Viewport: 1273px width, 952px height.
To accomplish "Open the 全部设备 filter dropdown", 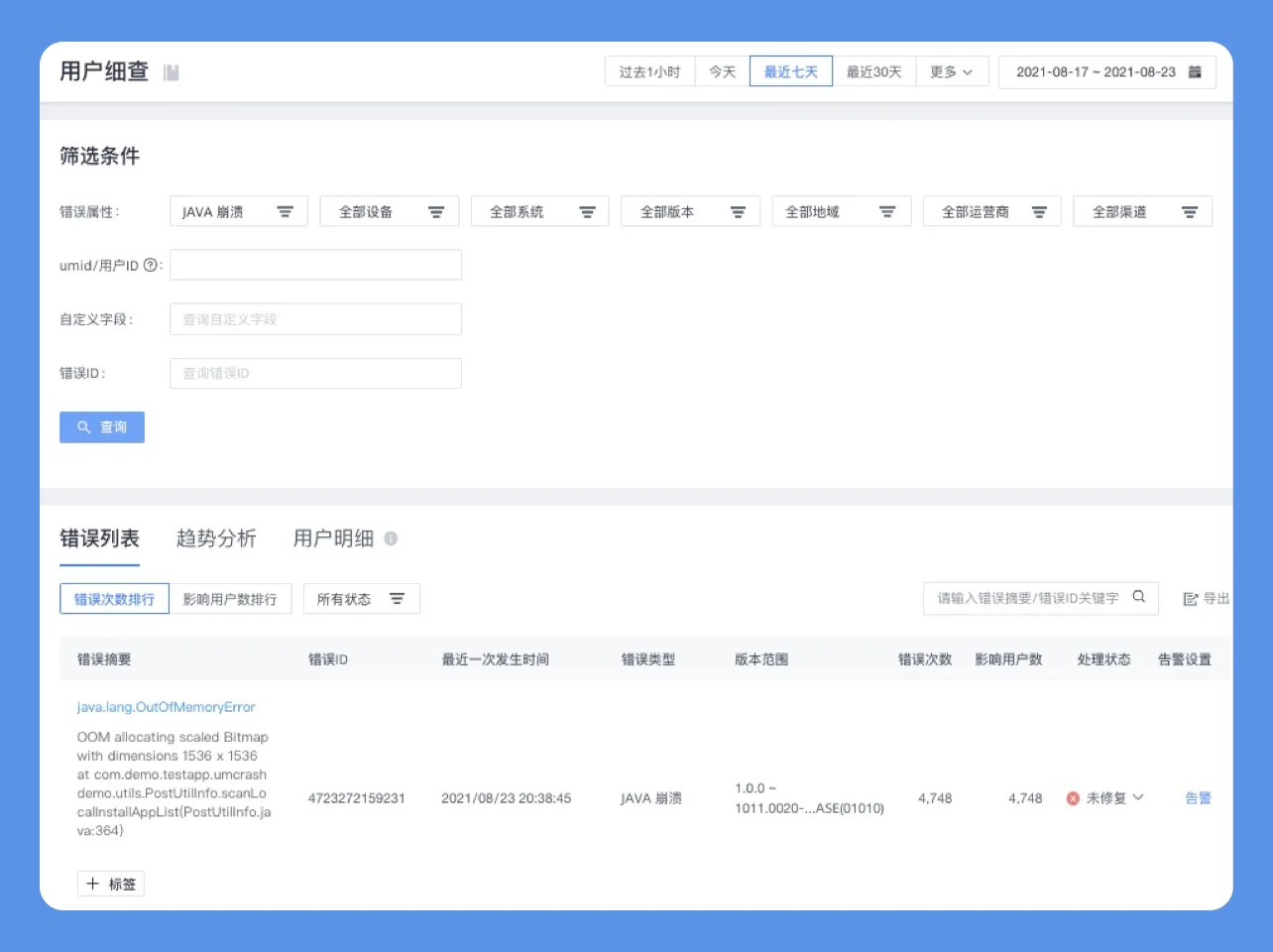I will 390,211.
